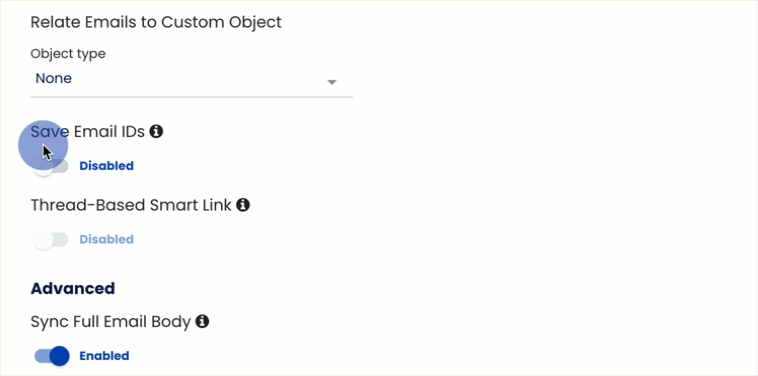758x376 pixels.
Task: Click the Relate Emails to Custom Object heading
Action: 156,22
